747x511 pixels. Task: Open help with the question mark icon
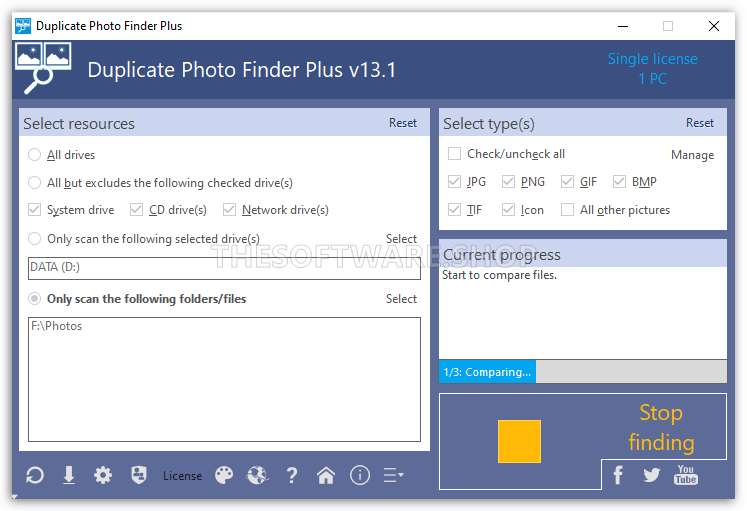[x=292, y=475]
